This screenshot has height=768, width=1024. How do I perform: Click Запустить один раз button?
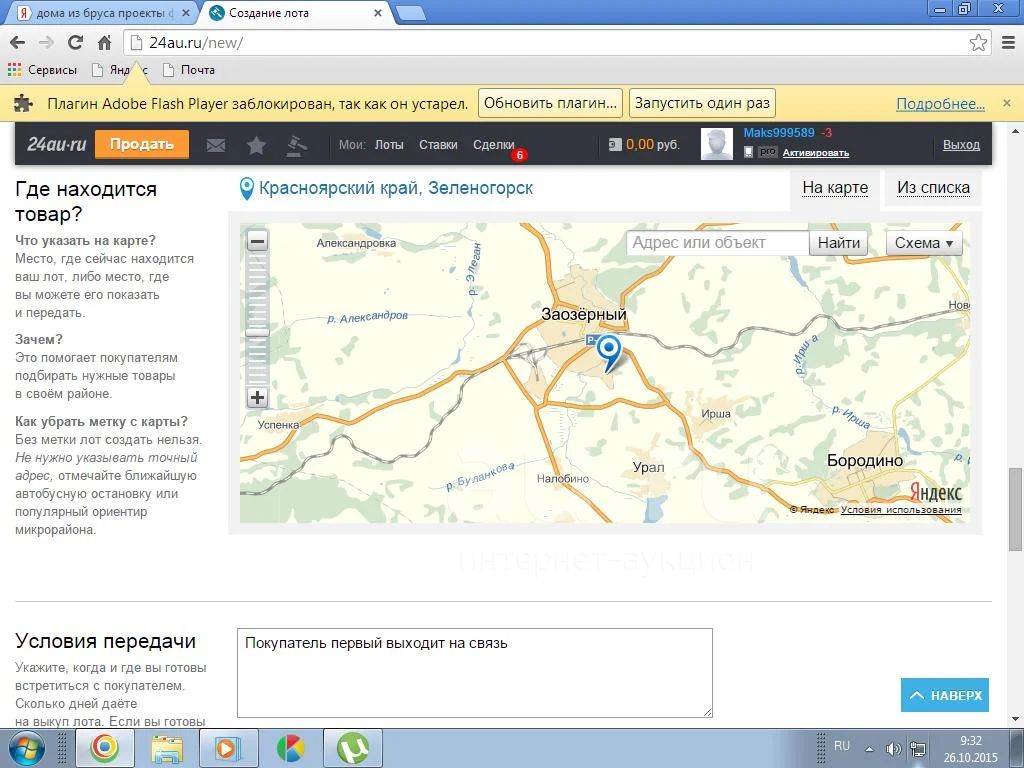(702, 103)
